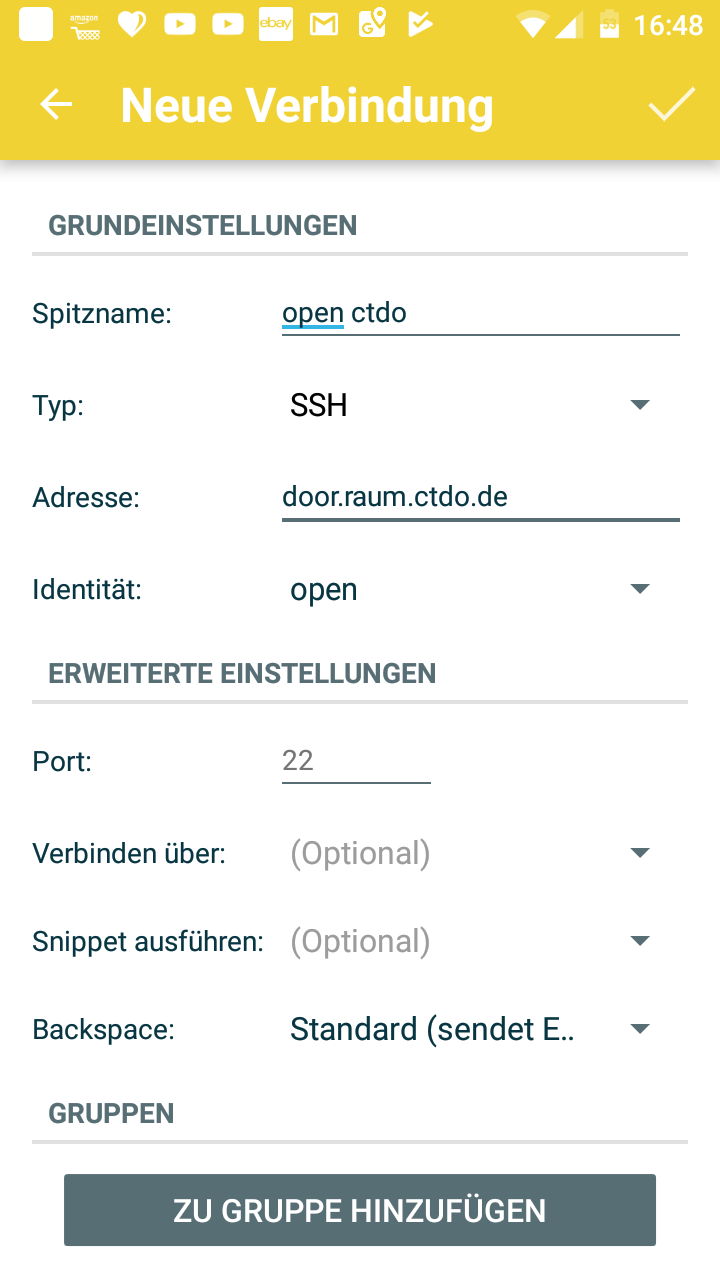This screenshot has width=720, height=1280.
Task: Open the Verbinden über dropdown
Action: click(470, 853)
